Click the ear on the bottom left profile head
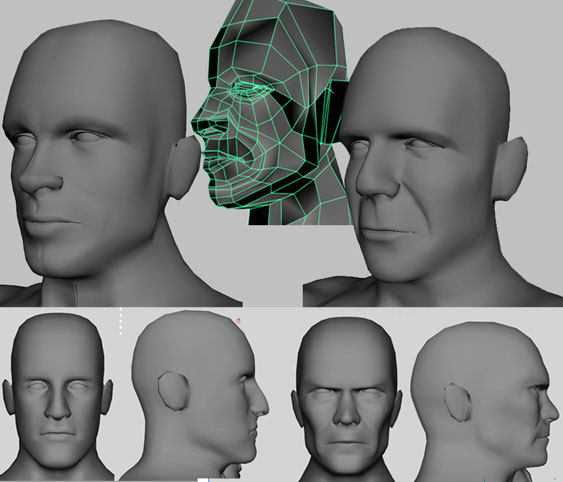Viewport: 563px width, 482px height. 172,391
